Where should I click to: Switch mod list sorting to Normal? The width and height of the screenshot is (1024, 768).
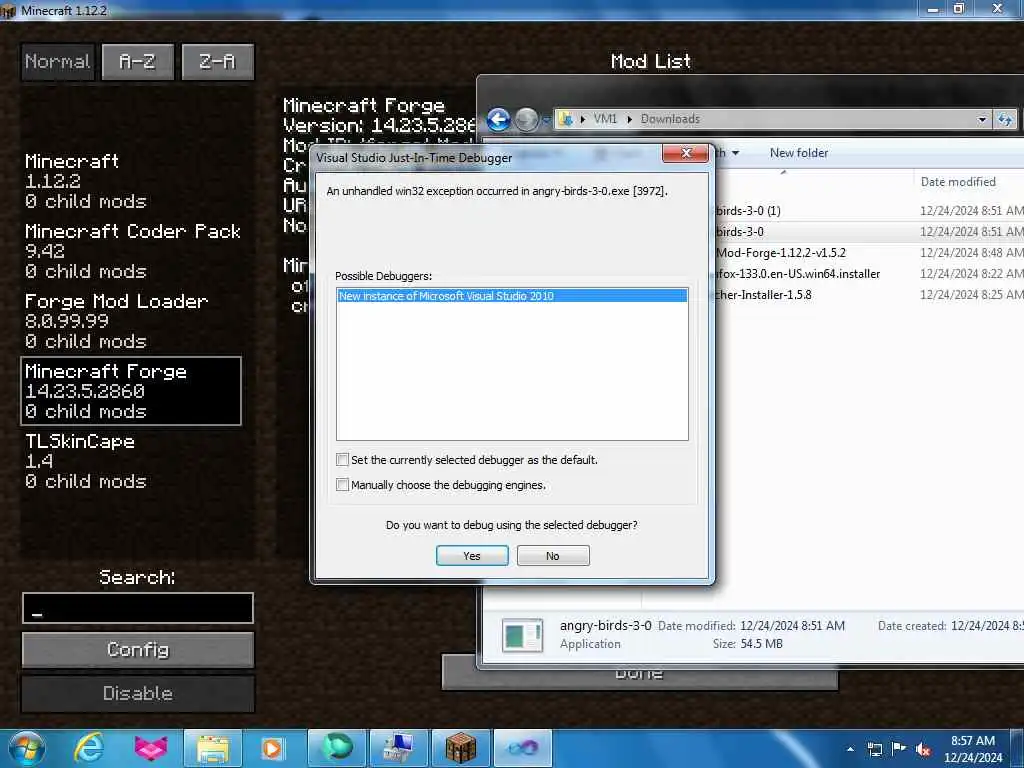coord(57,62)
